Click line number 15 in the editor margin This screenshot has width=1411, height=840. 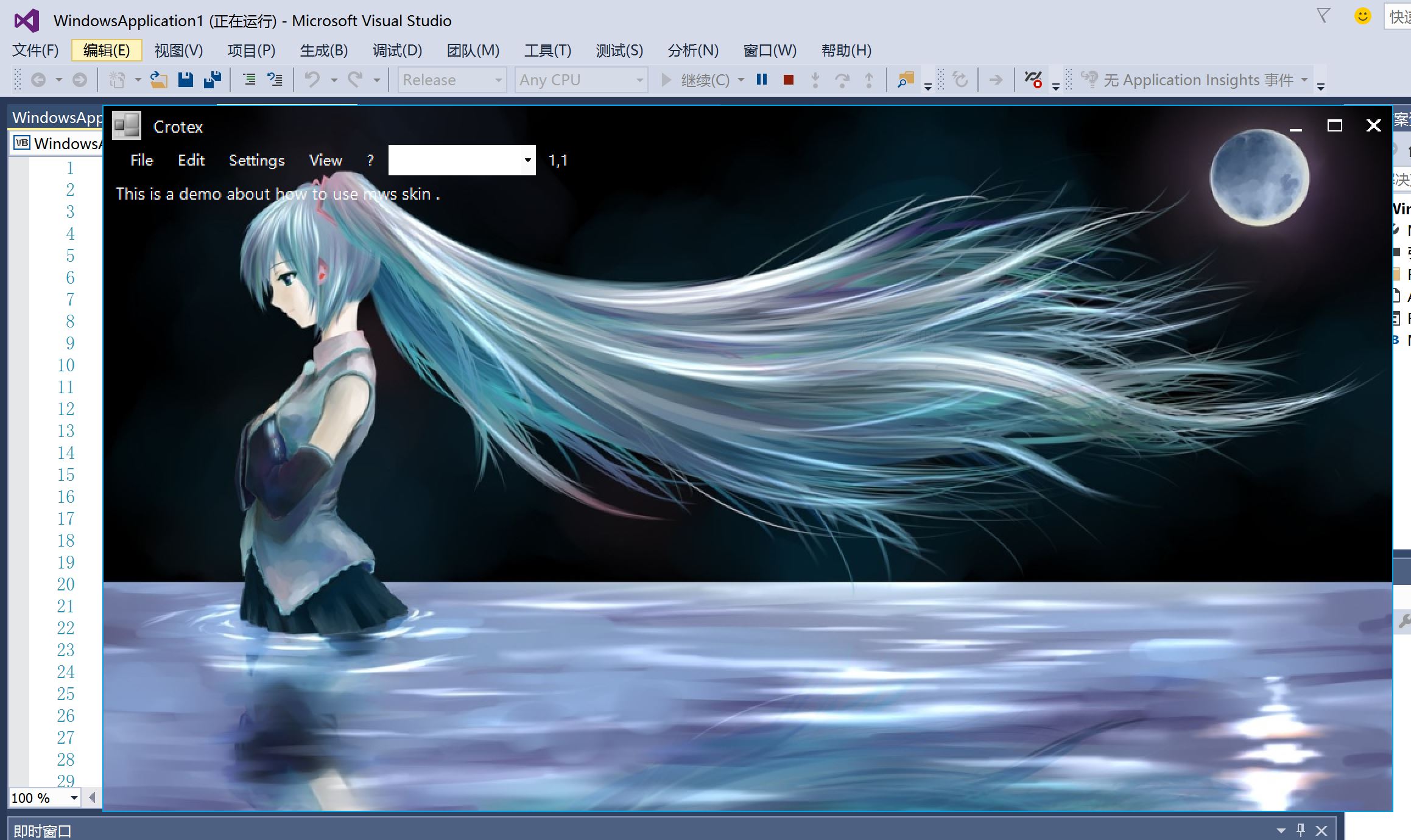(66, 475)
